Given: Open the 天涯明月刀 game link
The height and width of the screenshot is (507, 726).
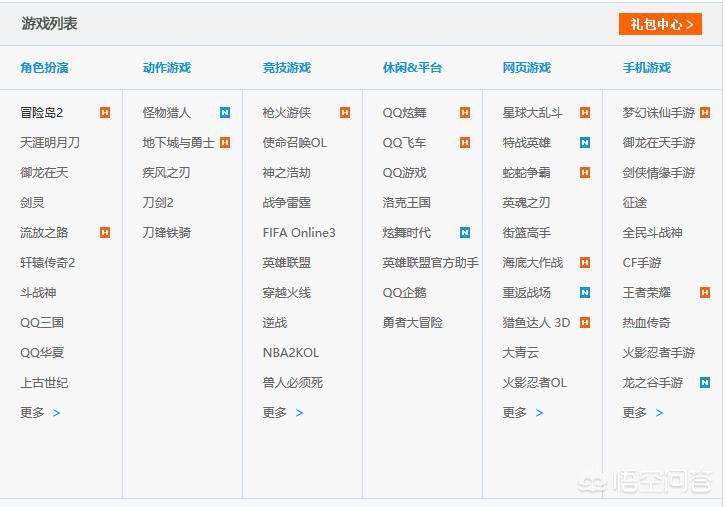Looking at the screenshot, I should (50, 143).
